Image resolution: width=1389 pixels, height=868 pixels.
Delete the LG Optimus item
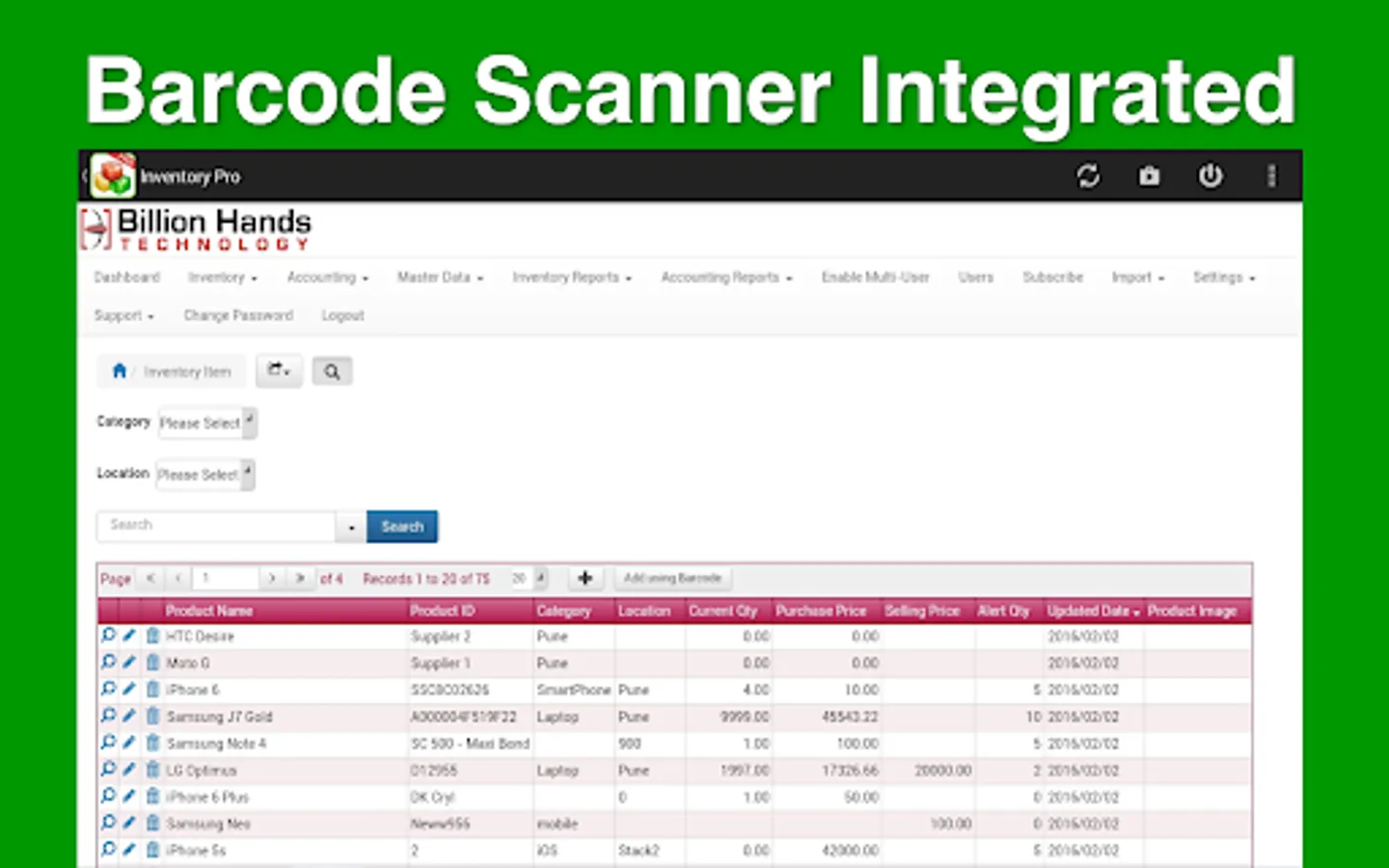[152, 770]
